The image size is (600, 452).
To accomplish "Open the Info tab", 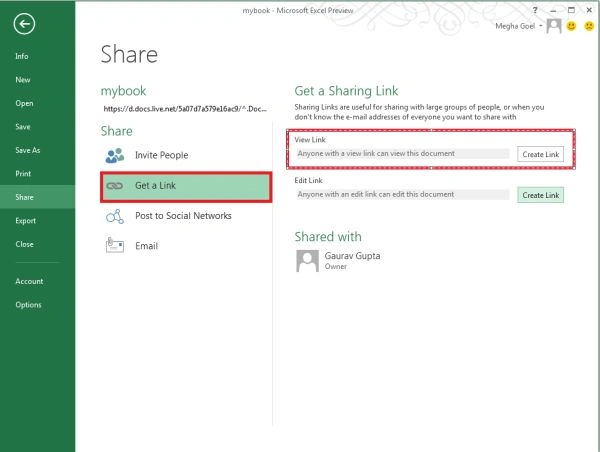I will click(x=22, y=56).
